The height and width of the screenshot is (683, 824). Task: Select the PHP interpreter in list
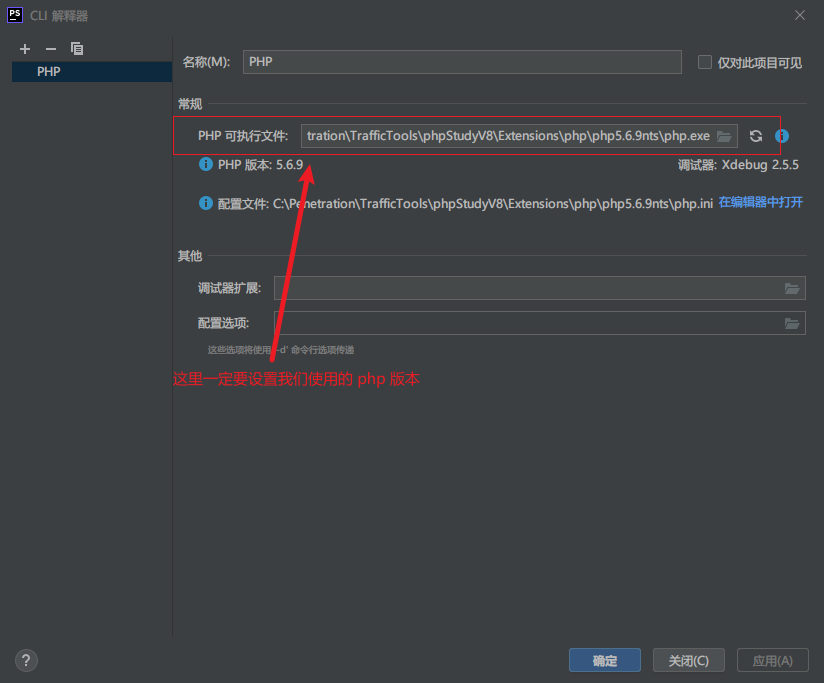[x=92, y=71]
